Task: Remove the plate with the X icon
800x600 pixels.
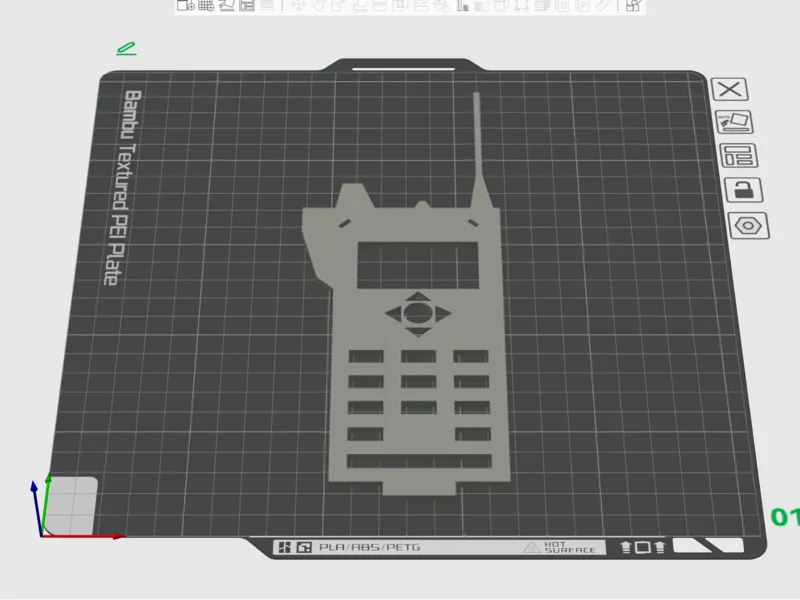Action: click(730, 89)
